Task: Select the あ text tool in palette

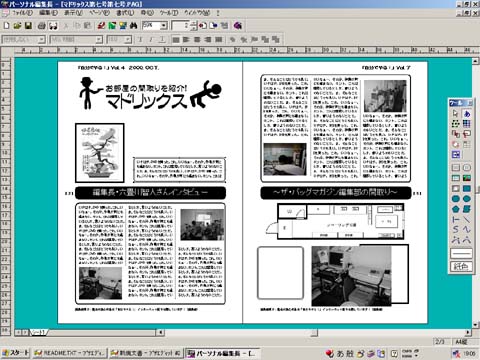Action: pos(467,114)
